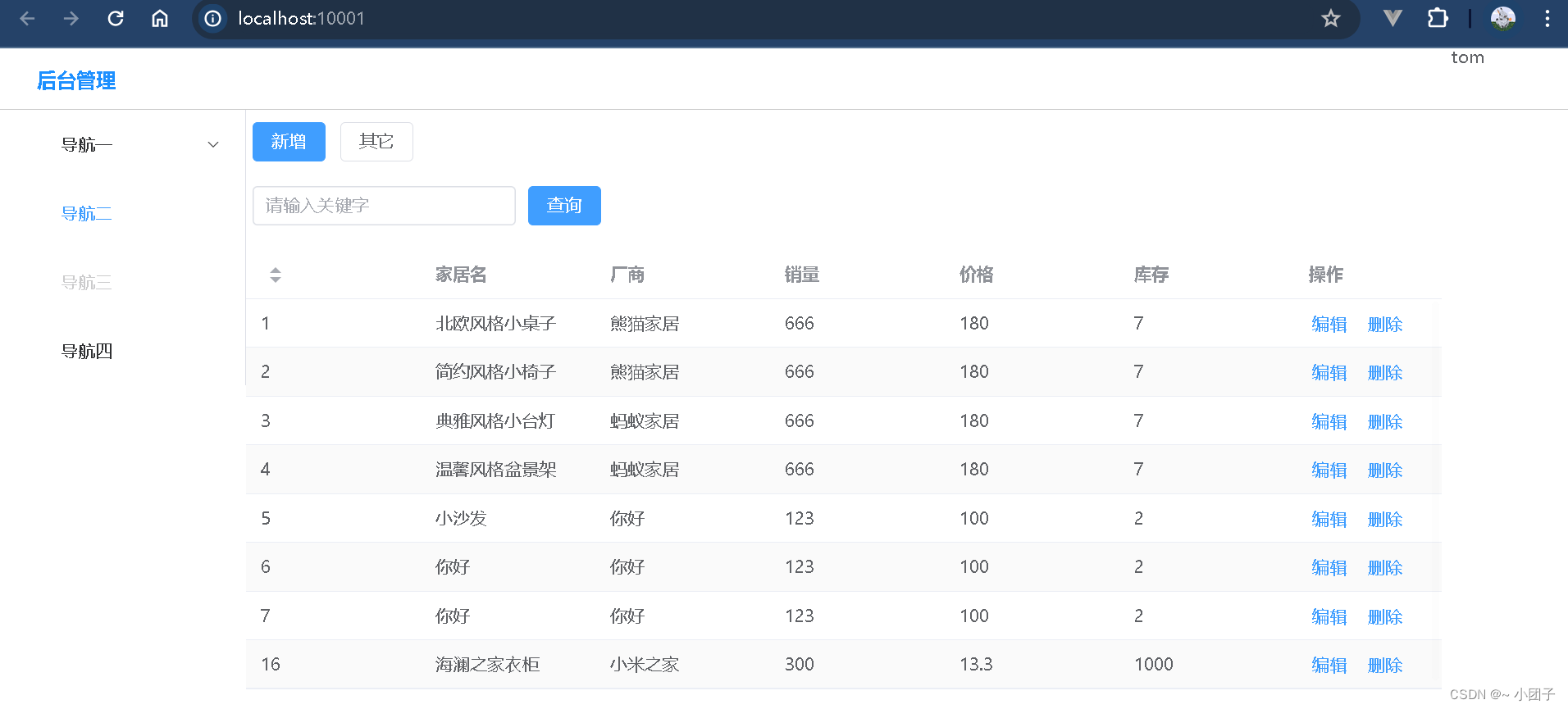This screenshot has height=709, width=1568.
Task: Go back using browser back arrow
Action: 27,18
